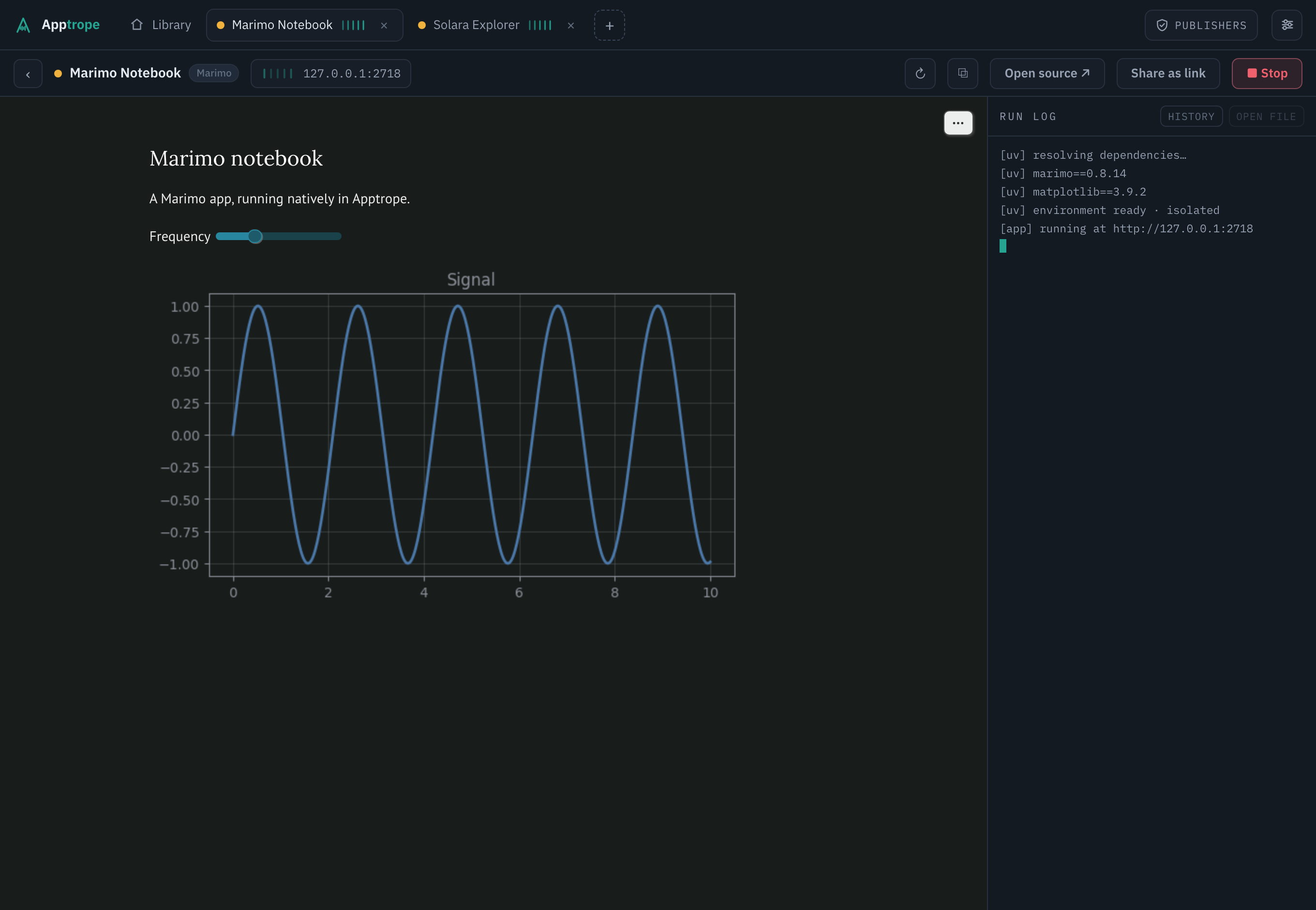Viewport: 1316px width, 910px height.
Task: Click the Apptrope logo
Action: (x=58, y=25)
